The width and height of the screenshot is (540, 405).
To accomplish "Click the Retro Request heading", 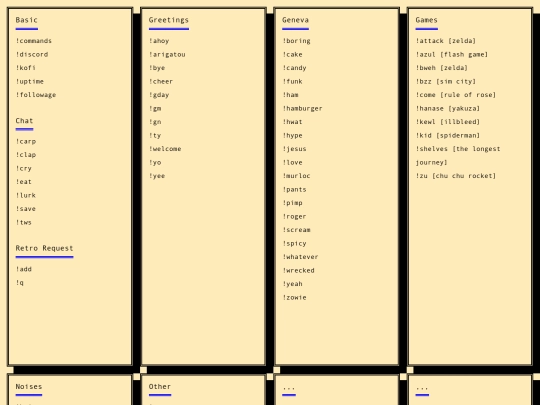I will pos(44,248).
